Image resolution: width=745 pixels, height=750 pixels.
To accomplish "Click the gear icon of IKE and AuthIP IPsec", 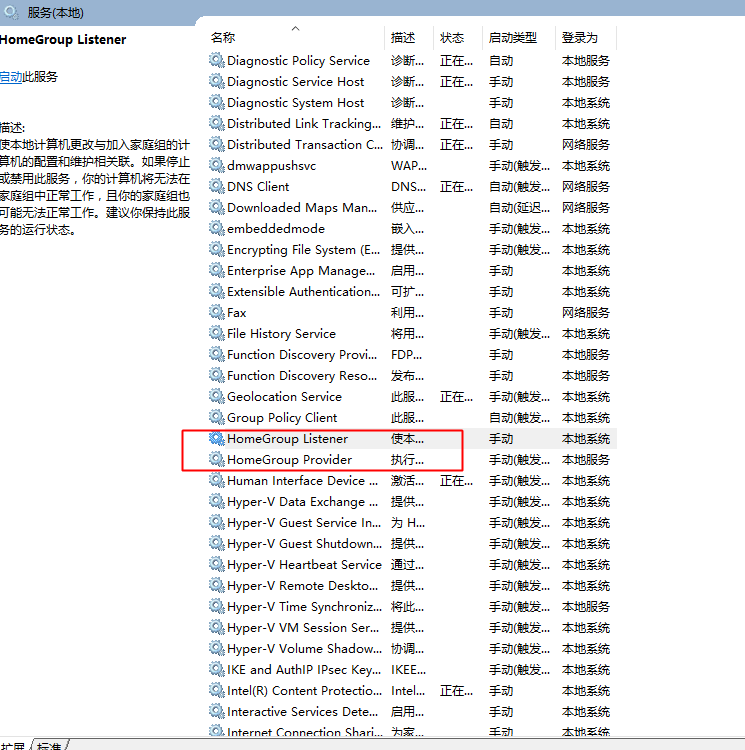I will click(x=217, y=670).
